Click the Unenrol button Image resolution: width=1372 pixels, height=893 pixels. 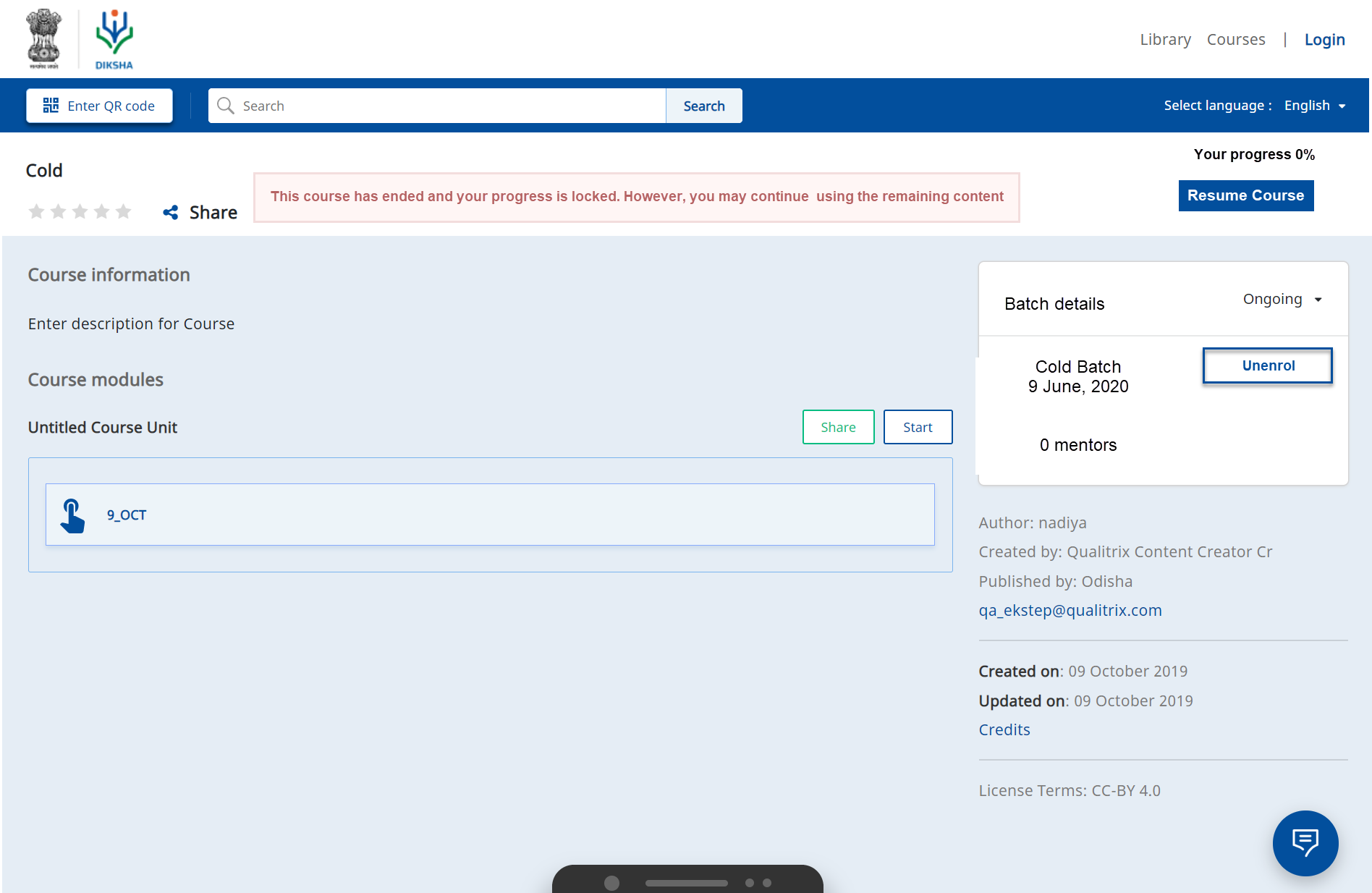[x=1268, y=365]
